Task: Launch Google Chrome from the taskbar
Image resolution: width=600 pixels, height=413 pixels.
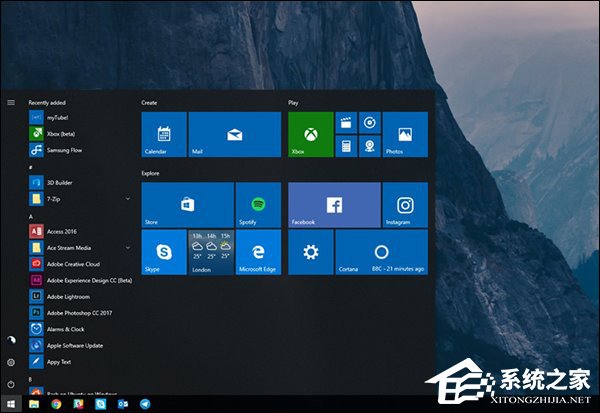Action: pyautogui.click(x=56, y=404)
